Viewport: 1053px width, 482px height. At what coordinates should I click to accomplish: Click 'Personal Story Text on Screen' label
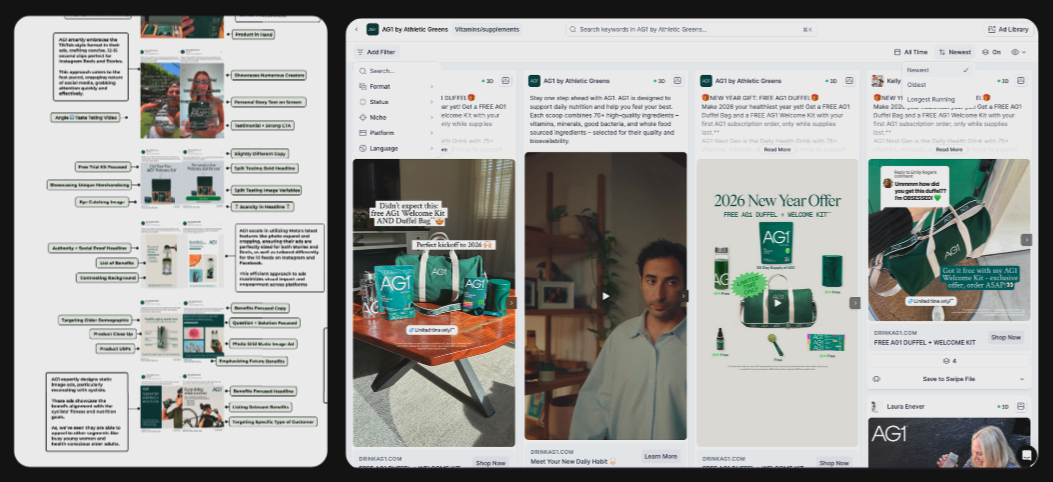coord(269,102)
